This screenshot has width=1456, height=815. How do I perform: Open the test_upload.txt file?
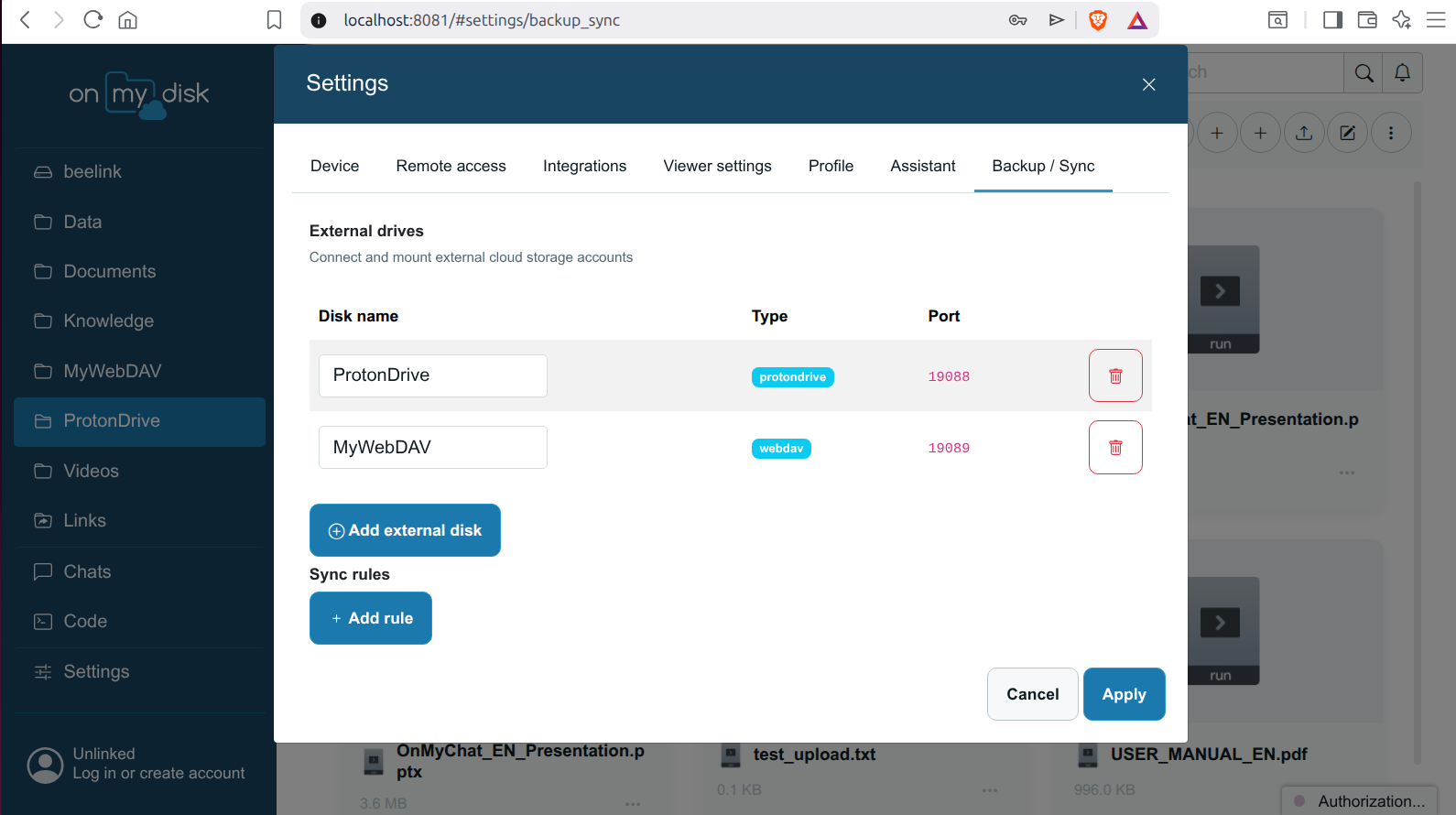pos(814,755)
